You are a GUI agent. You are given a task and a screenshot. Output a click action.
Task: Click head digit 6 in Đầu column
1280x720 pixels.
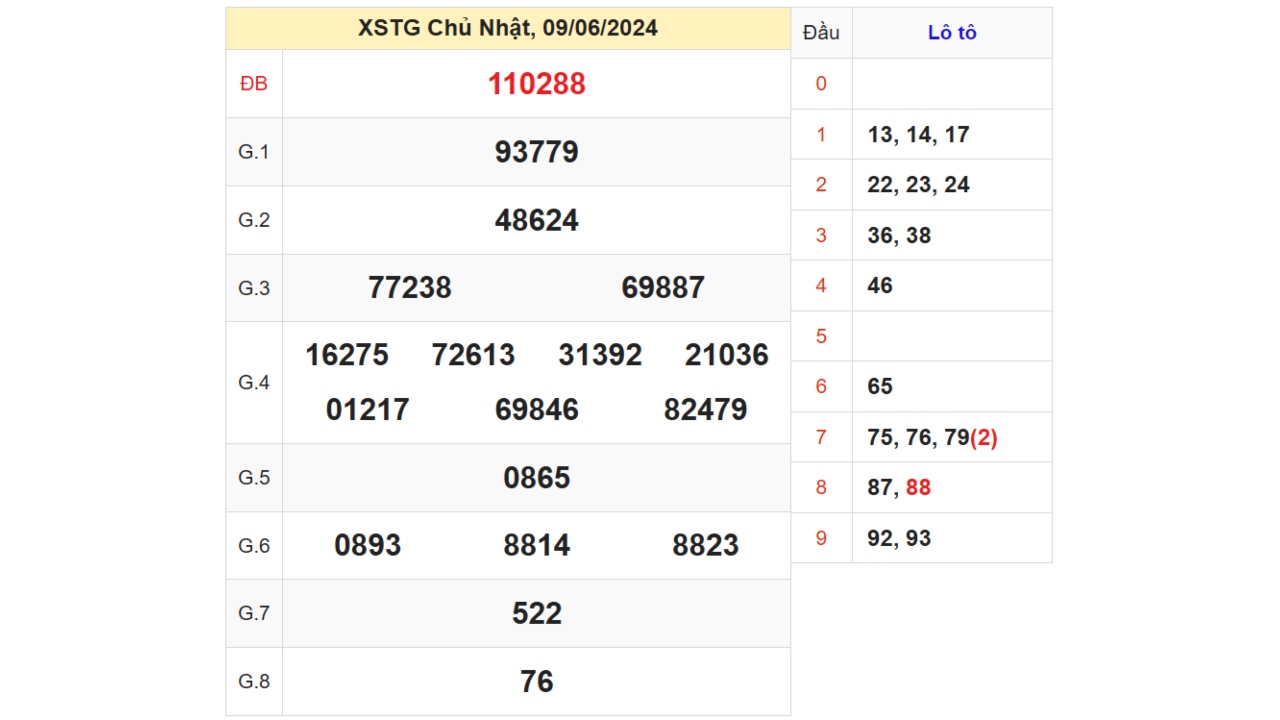(821, 387)
